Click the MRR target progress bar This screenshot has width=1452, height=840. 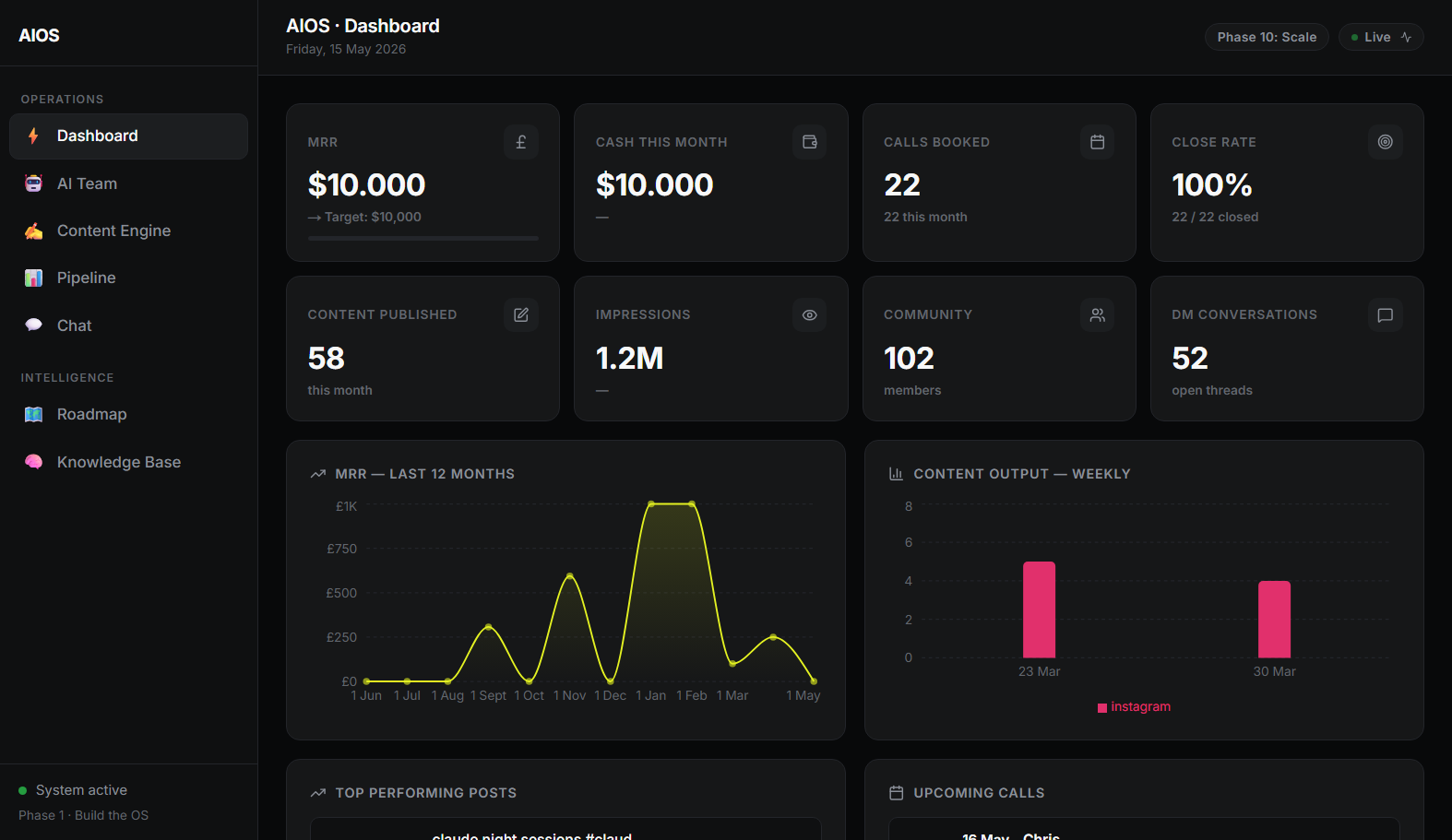pyautogui.click(x=423, y=238)
